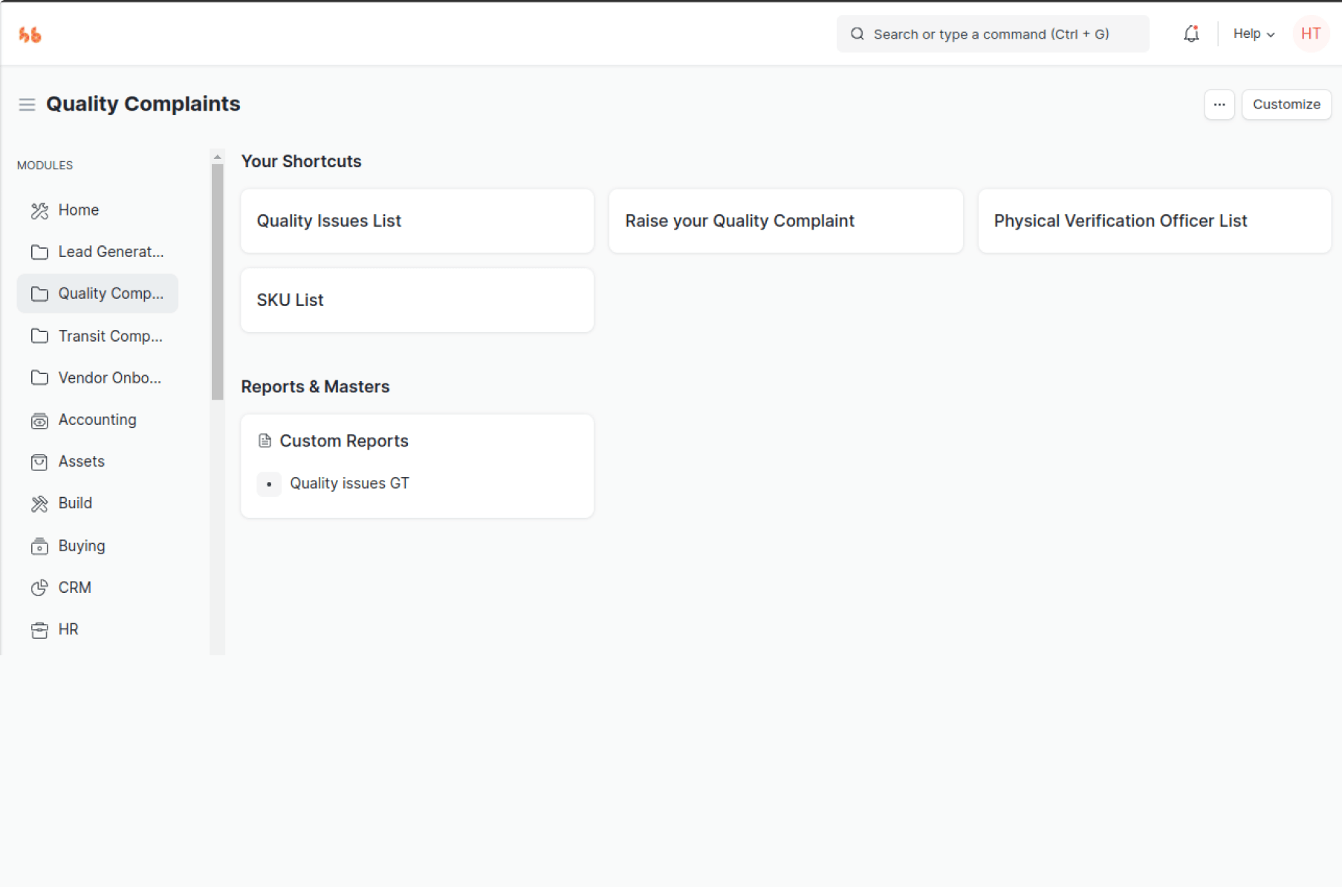Expand the Help dropdown menu
Viewport: 1342px width, 896px height.
click(1254, 34)
